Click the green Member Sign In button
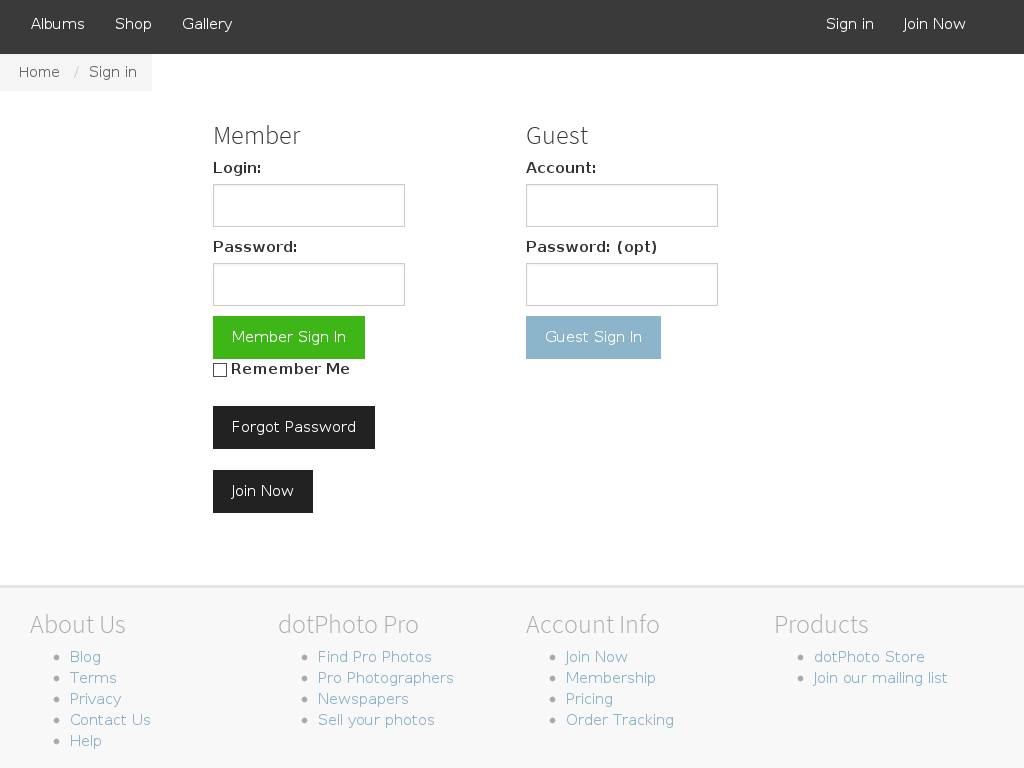1024x768 pixels. [x=288, y=337]
